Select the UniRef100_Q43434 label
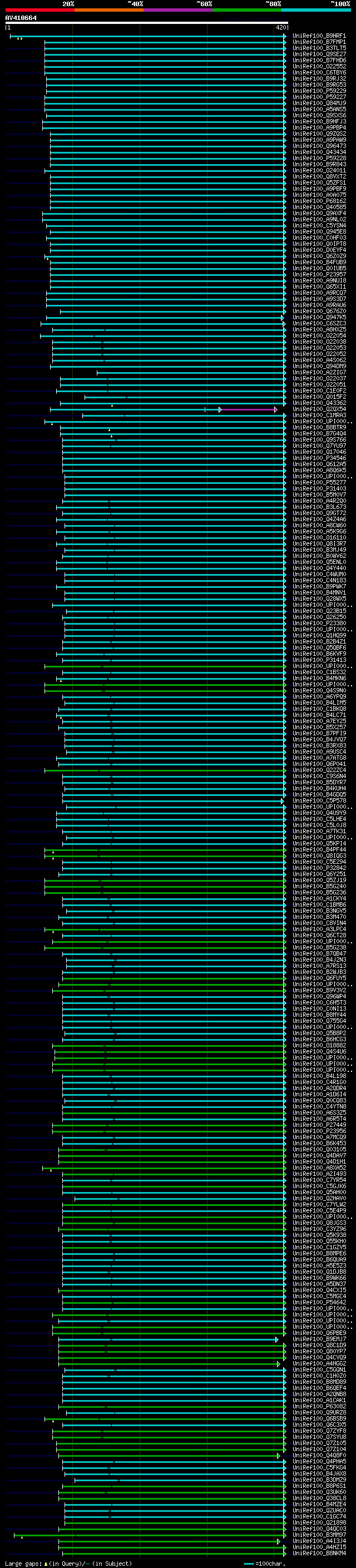This screenshot has width=356, height=1568. (319, 152)
